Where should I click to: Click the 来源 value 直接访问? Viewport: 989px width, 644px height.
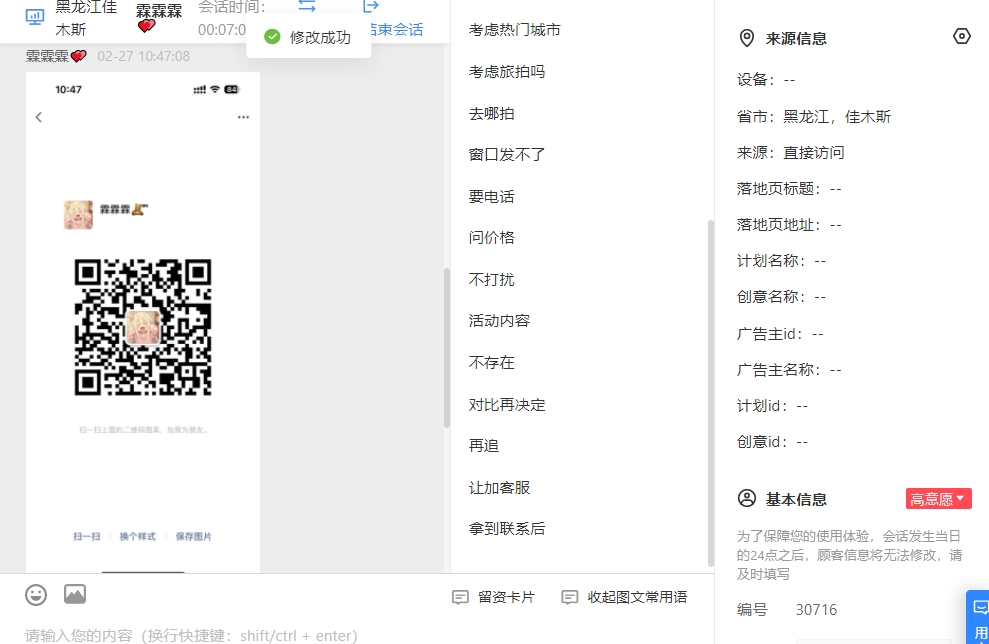click(x=814, y=153)
